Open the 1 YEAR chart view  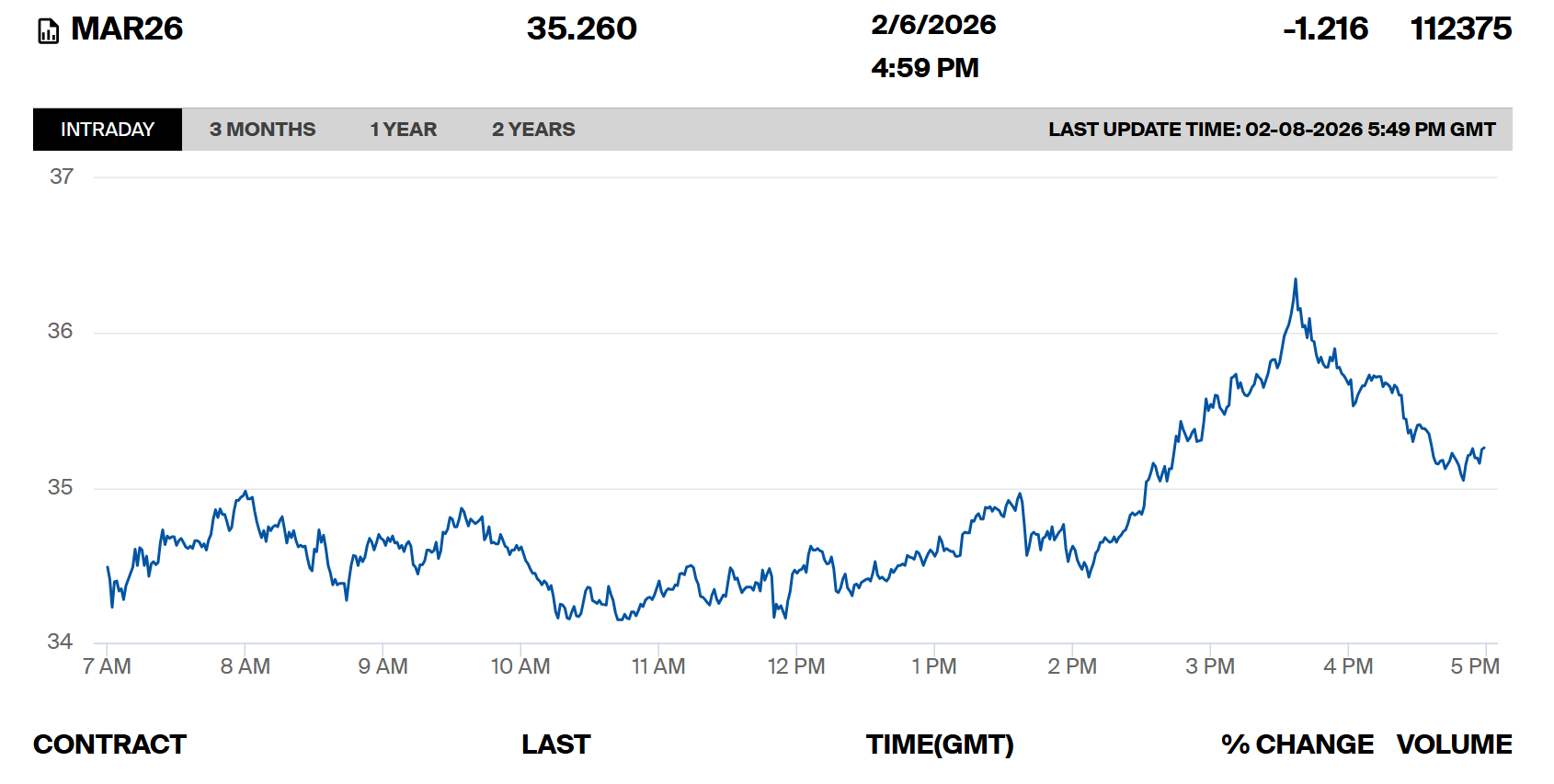point(403,130)
